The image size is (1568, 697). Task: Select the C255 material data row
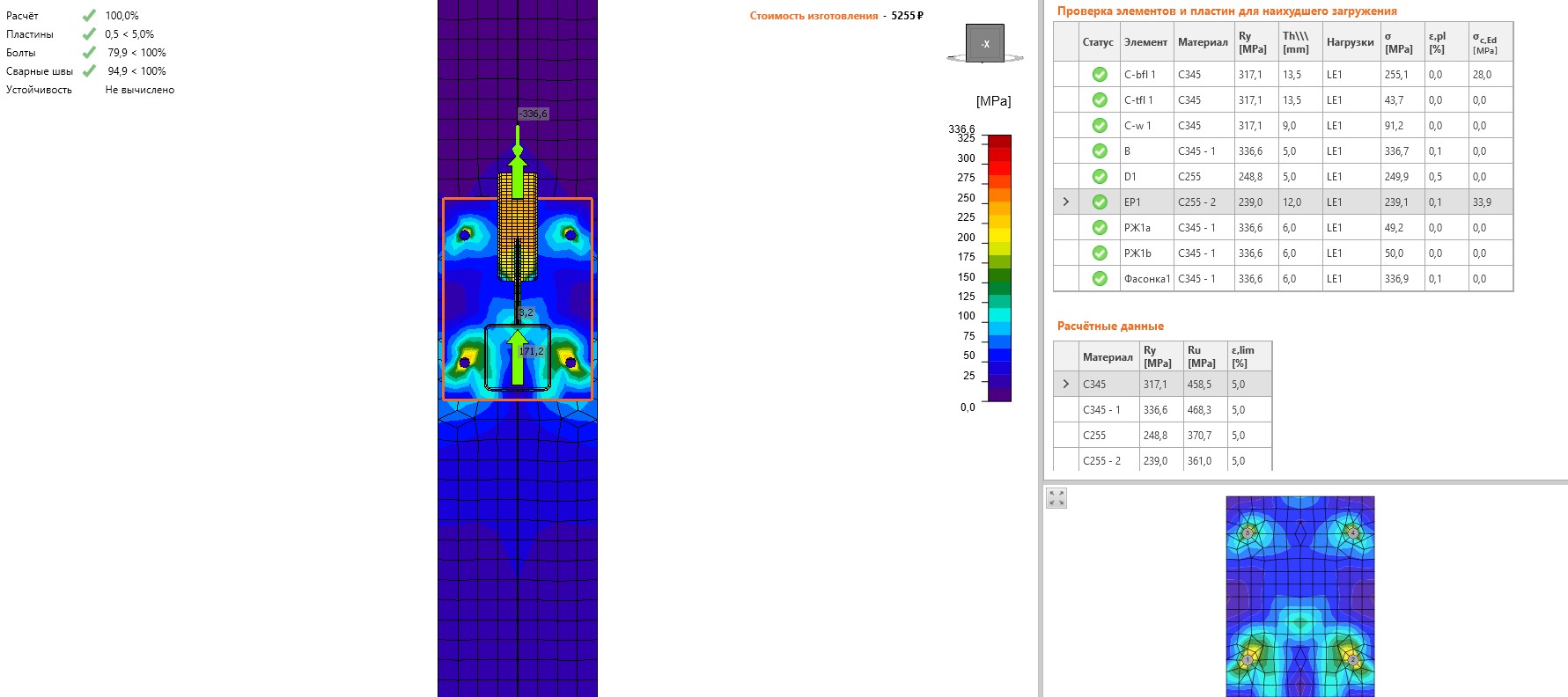point(1163,436)
